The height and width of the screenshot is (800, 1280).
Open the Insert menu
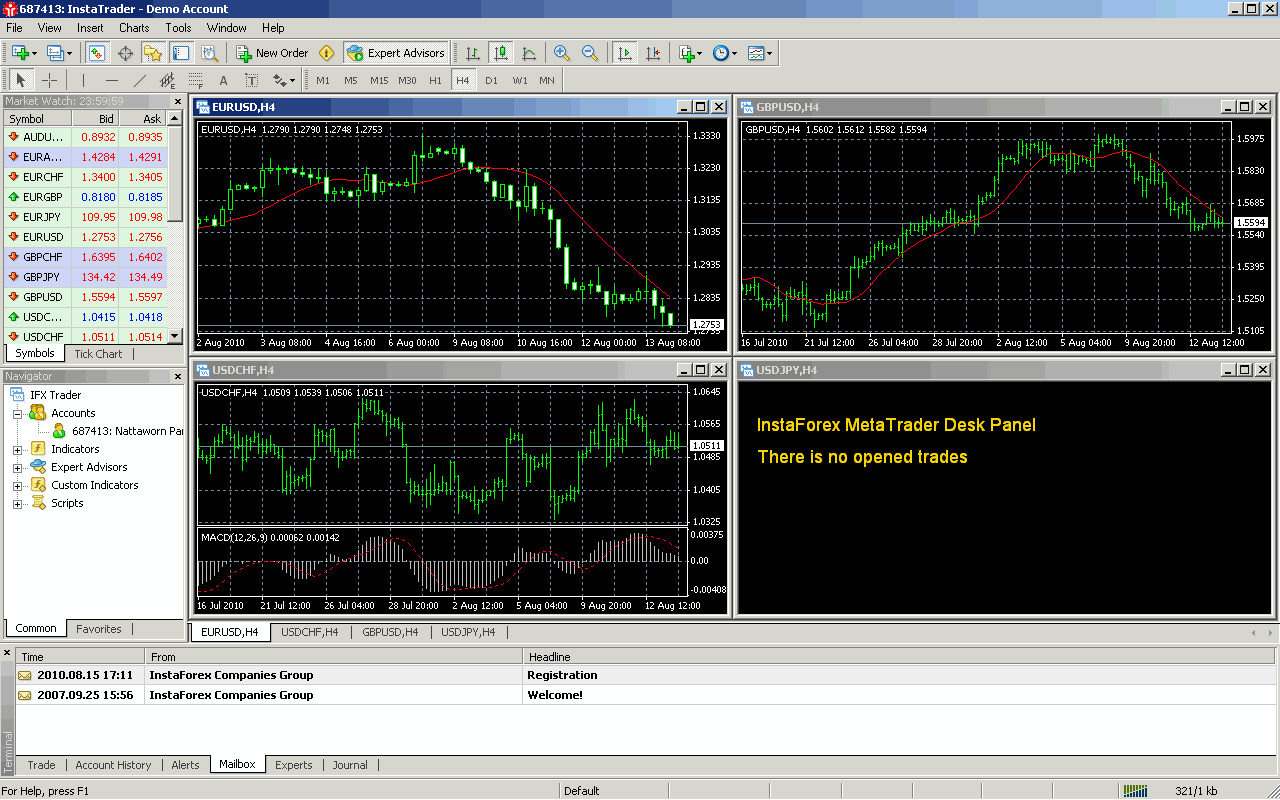(90, 28)
